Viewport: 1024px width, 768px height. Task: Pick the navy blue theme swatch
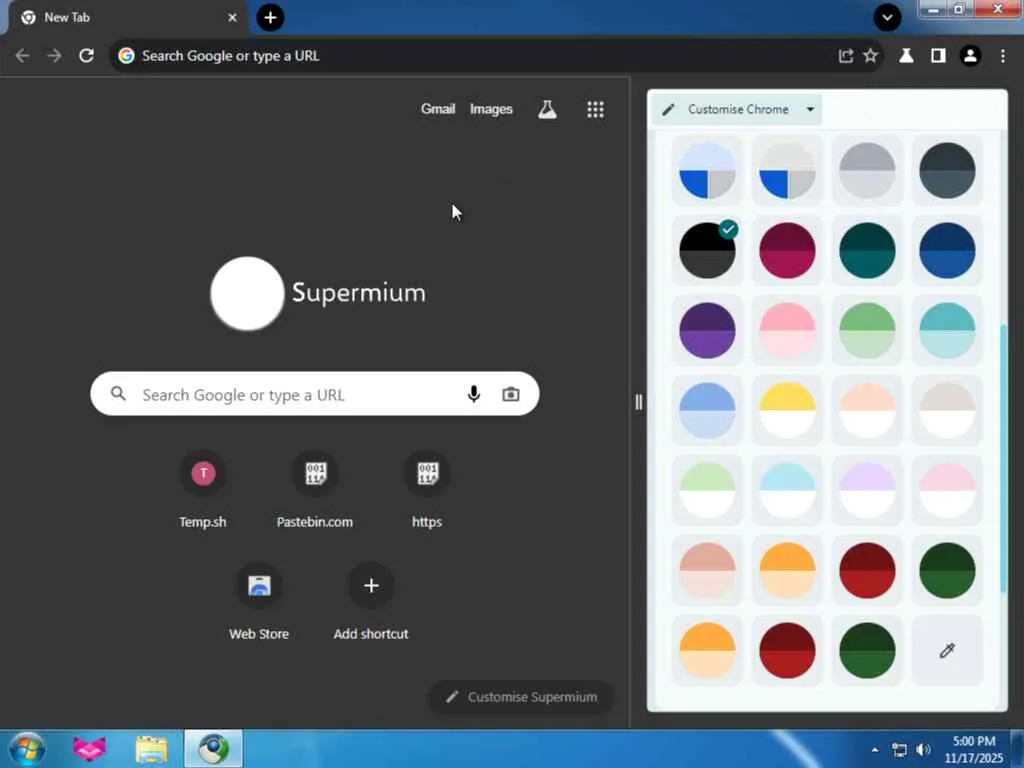[x=947, y=250]
